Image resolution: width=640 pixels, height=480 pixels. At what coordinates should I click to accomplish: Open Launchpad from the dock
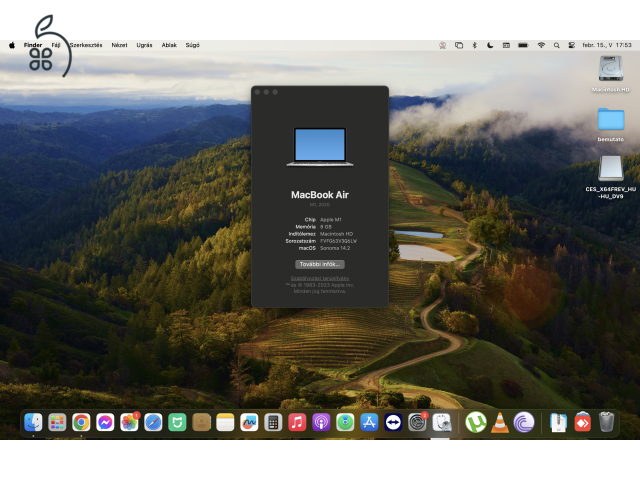click(57, 422)
